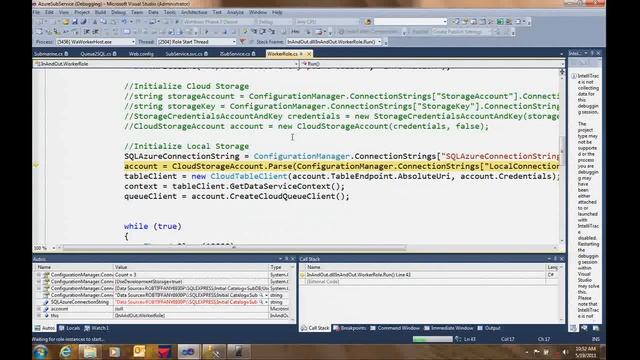Pin the Autos panel
This screenshot has height=360, width=640.
(286, 259)
